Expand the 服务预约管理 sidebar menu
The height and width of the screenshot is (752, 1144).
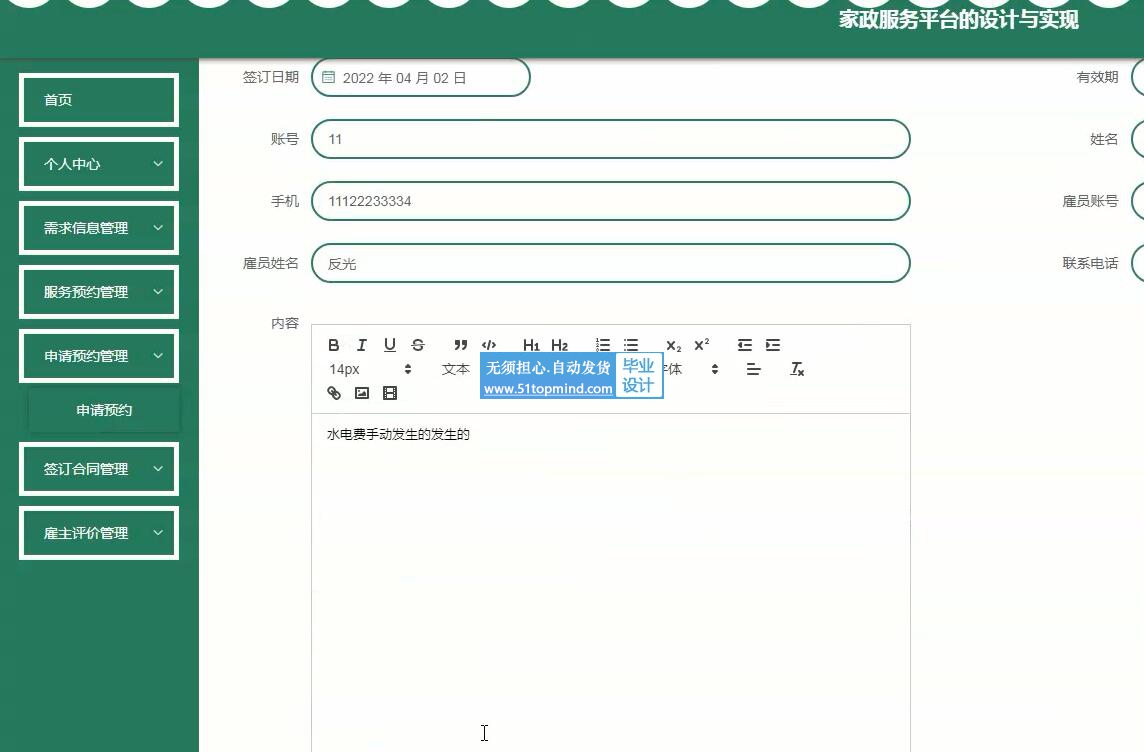tap(99, 292)
